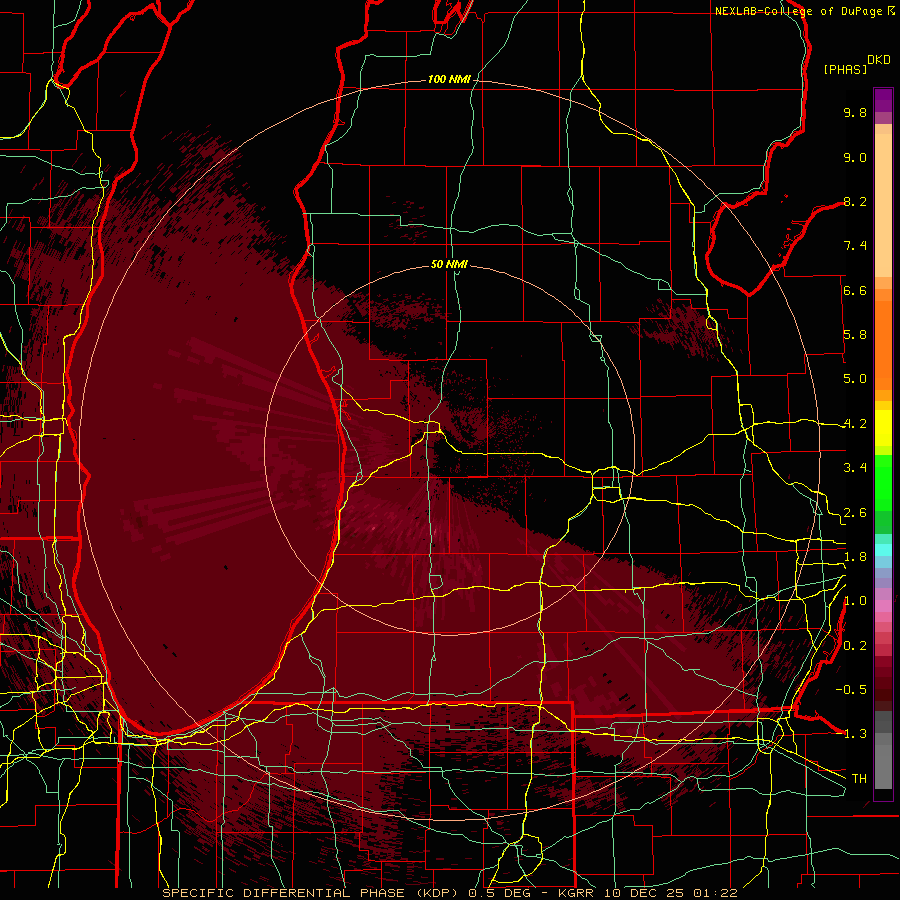Click the 3.4 legend value
This screenshot has height=900, width=900.
point(855,468)
